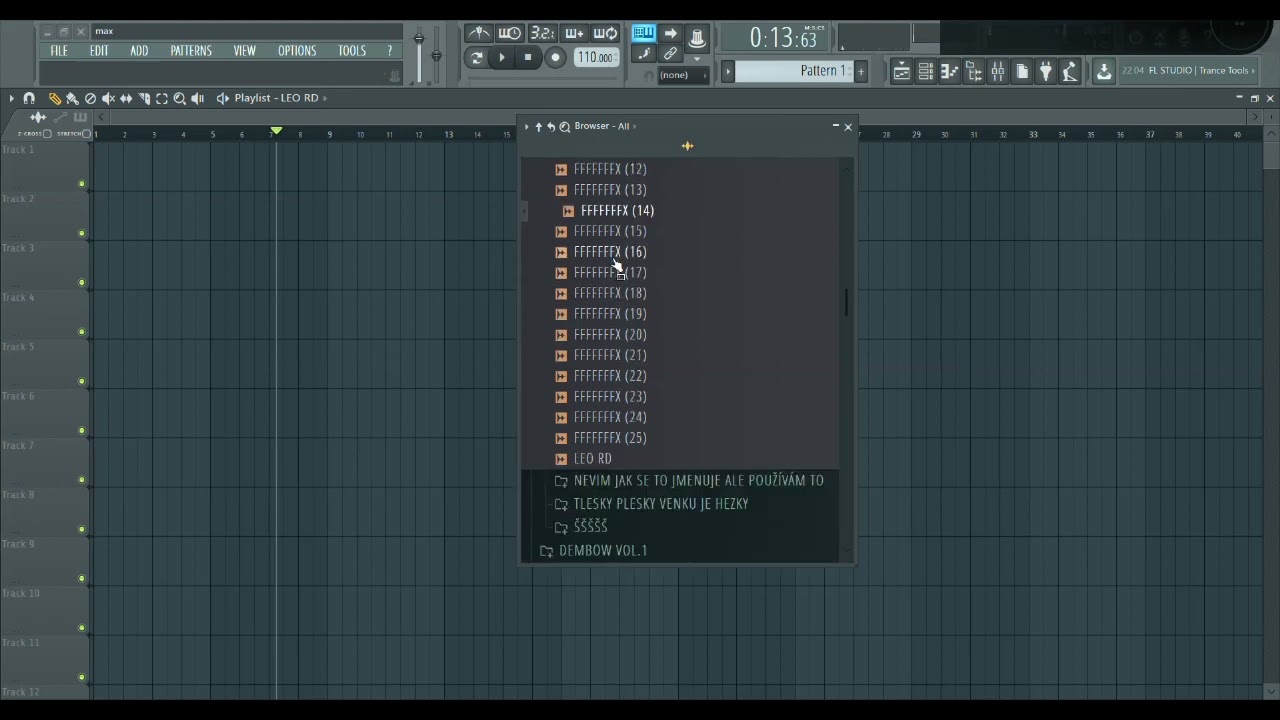Click the link chain icon in toolbar
This screenshot has width=1280, height=720.
pyautogui.click(x=670, y=54)
